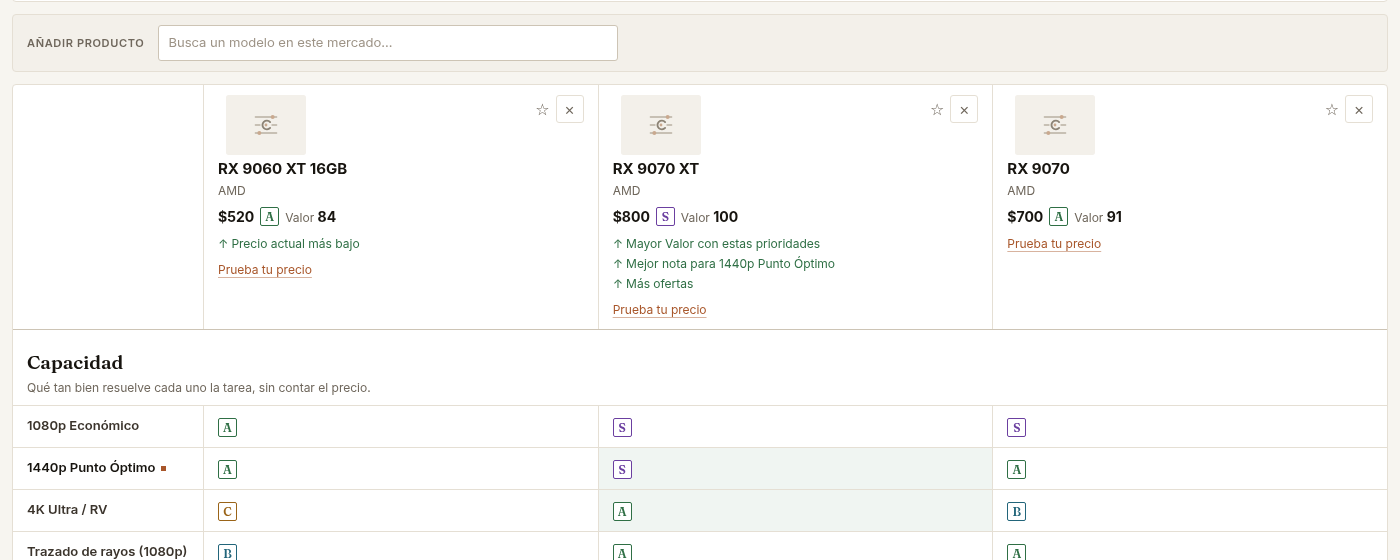1400x560 pixels.
Task: Click the 'Más ofertas' note
Action: [x=653, y=284]
